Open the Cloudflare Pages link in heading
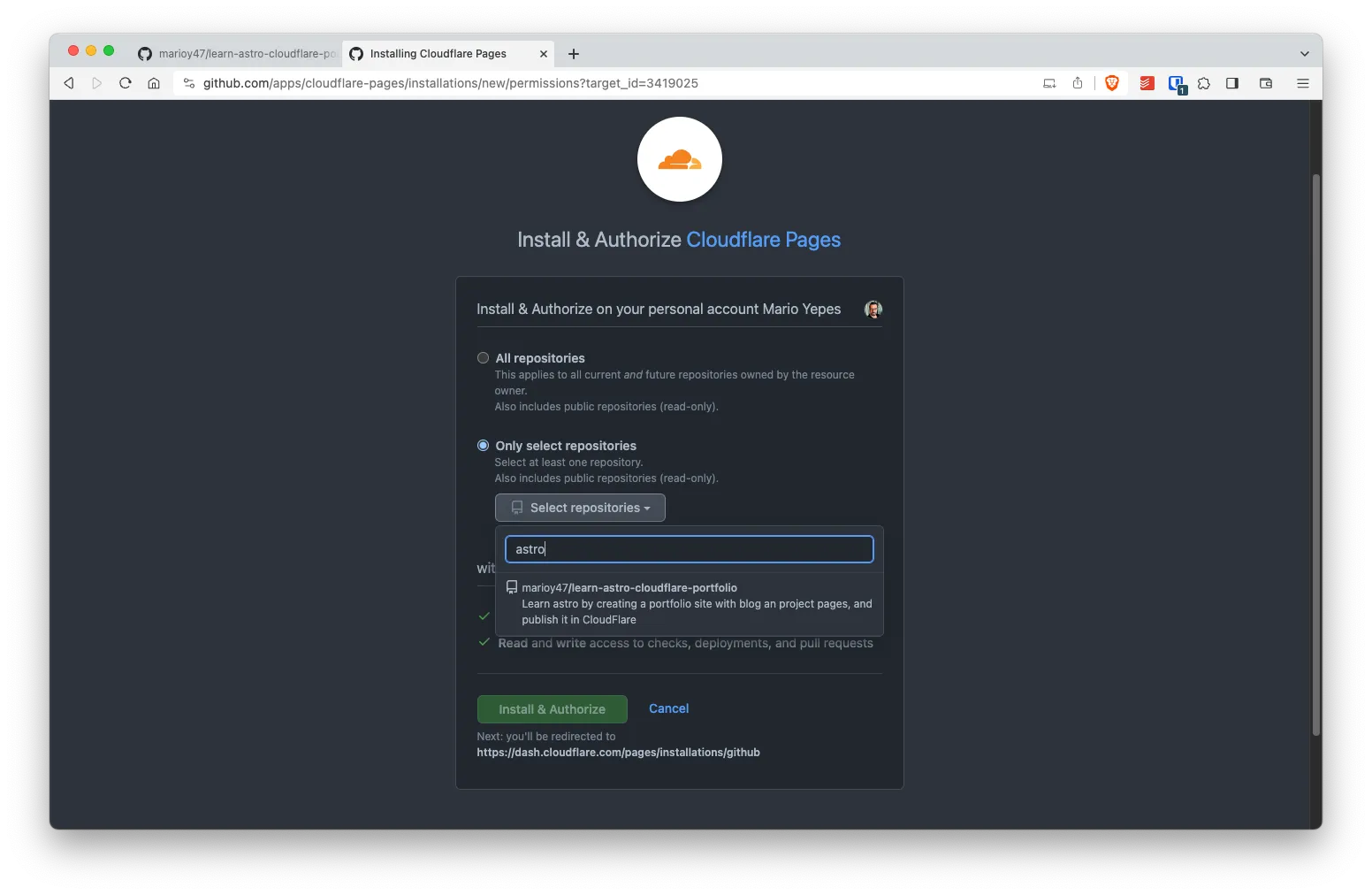 click(764, 240)
